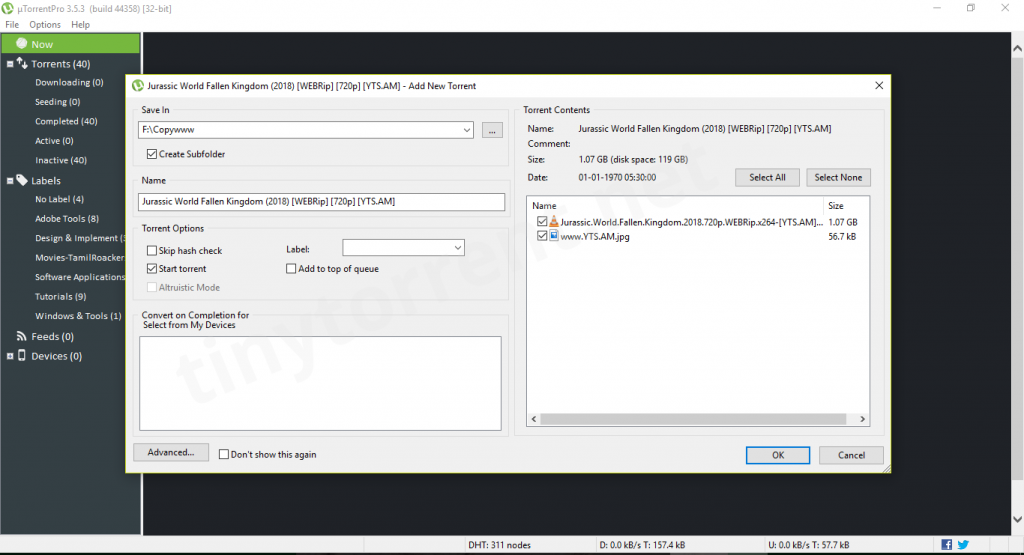This screenshot has height=555, width=1024.
Task: Collapse the Labels tree node
Action: point(10,181)
